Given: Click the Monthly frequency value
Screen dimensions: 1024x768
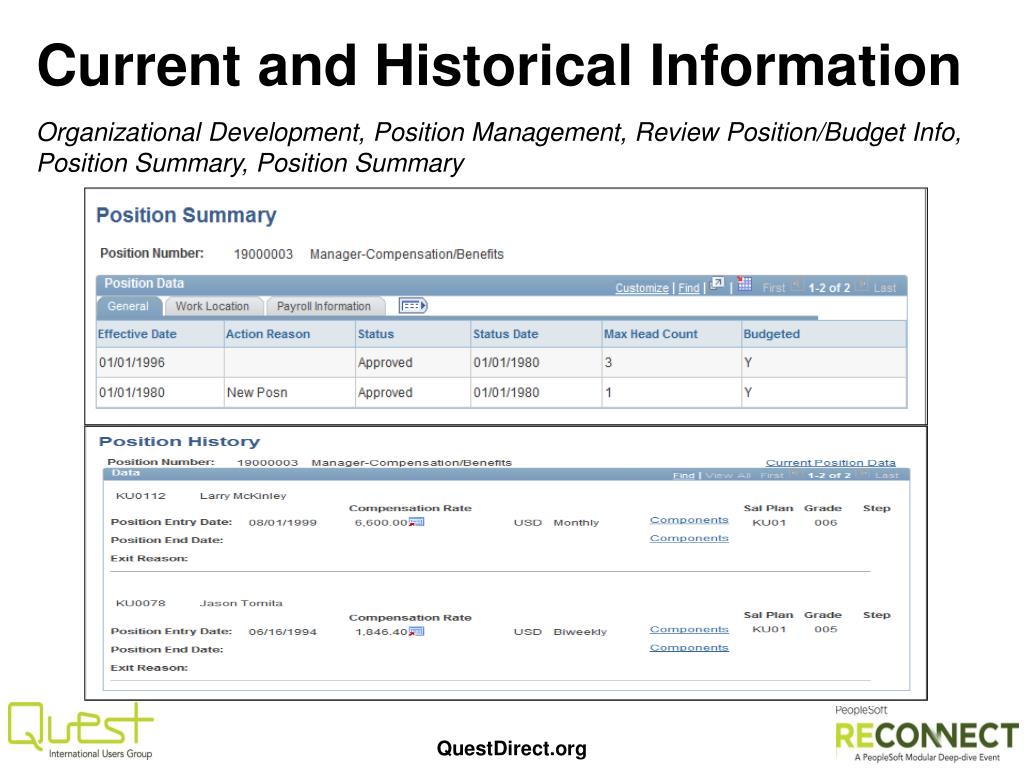Looking at the screenshot, I should (x=576, y=522).
